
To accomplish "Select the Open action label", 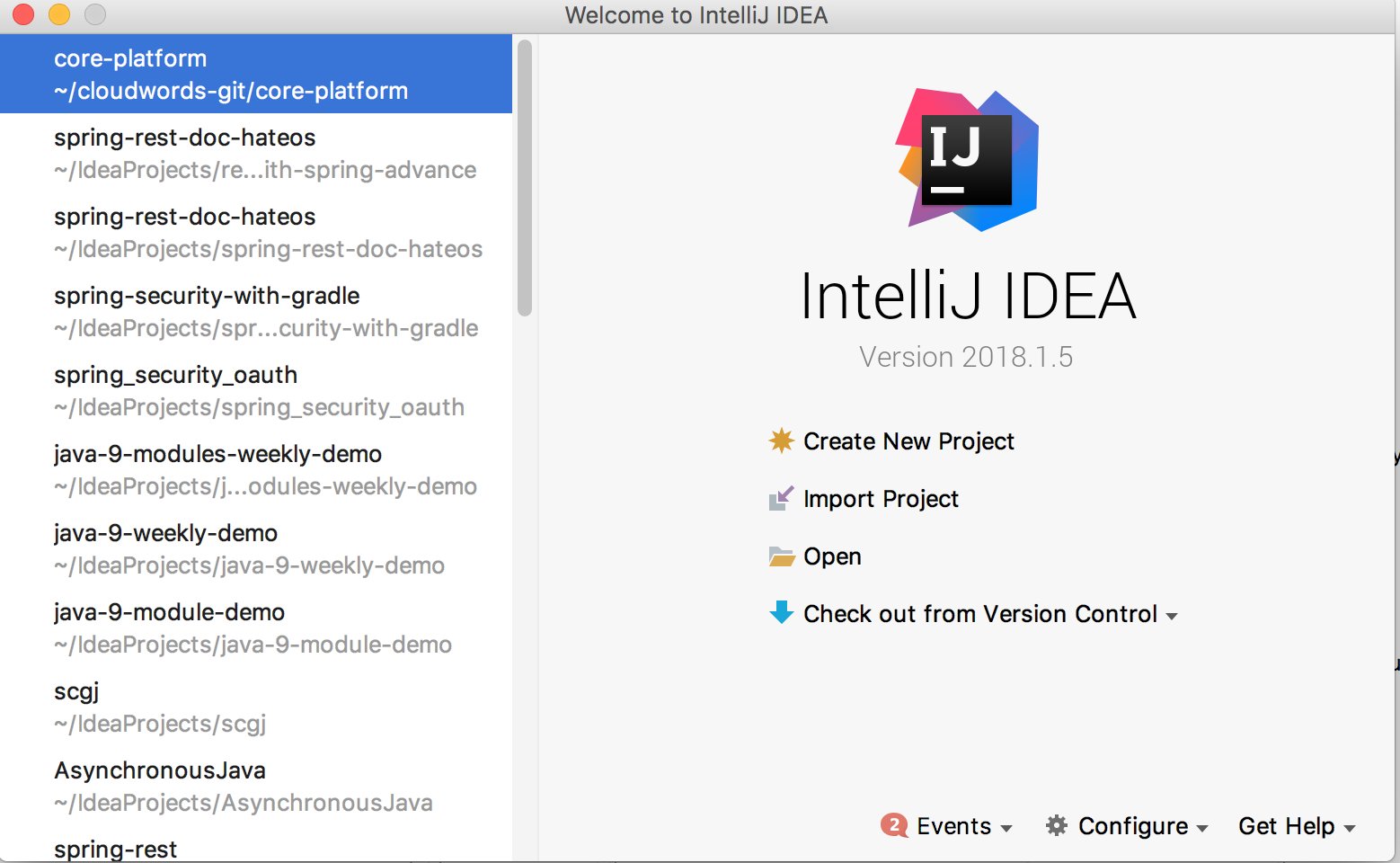I will tap(832, 556).
